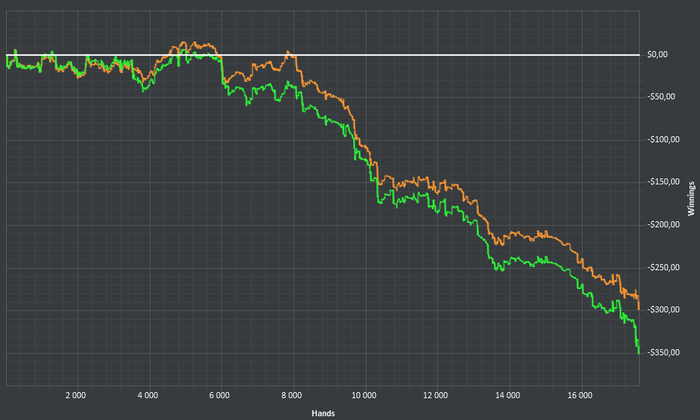Click the -$100,00 axis label
700x420 pixels.
click(663, 140)
